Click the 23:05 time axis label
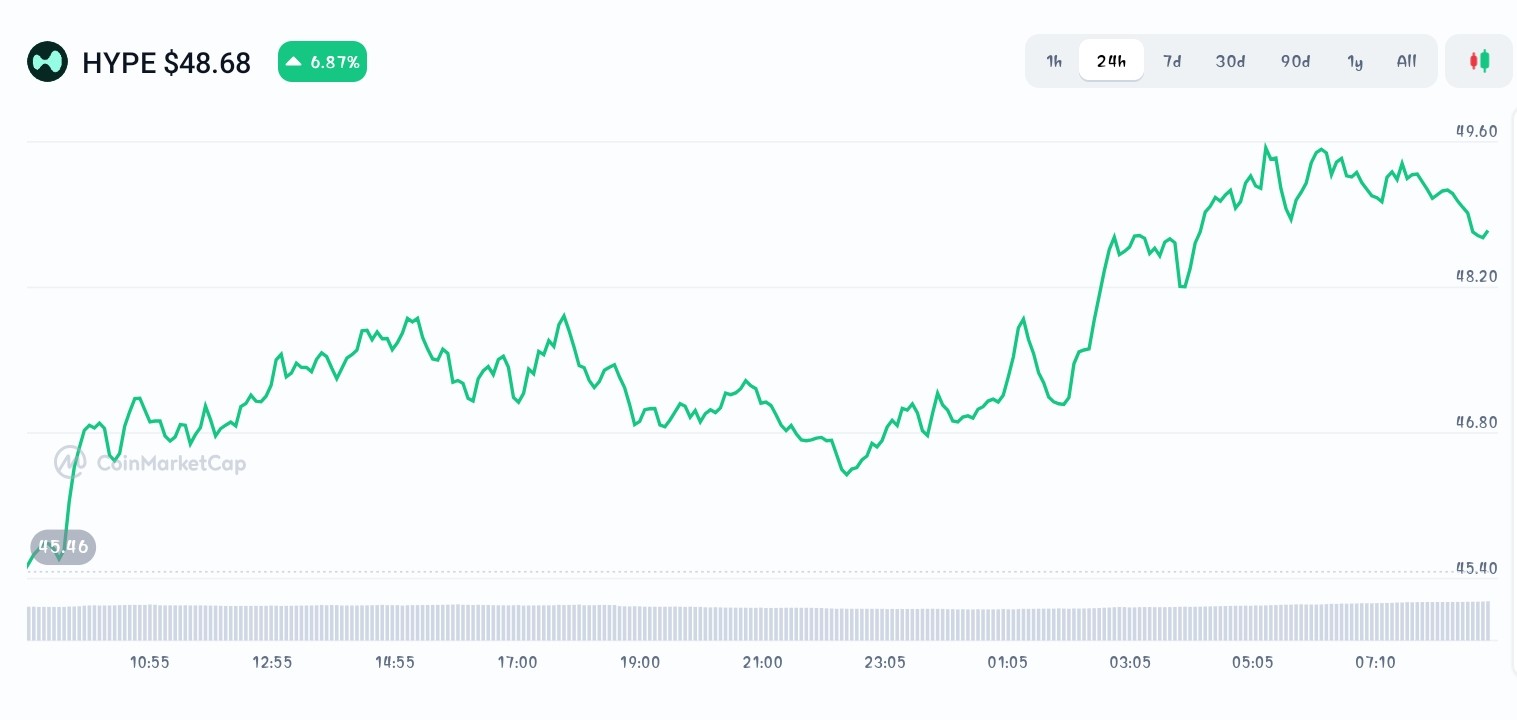The height and width of the screenshot is (720, 1517). point(885,662)
